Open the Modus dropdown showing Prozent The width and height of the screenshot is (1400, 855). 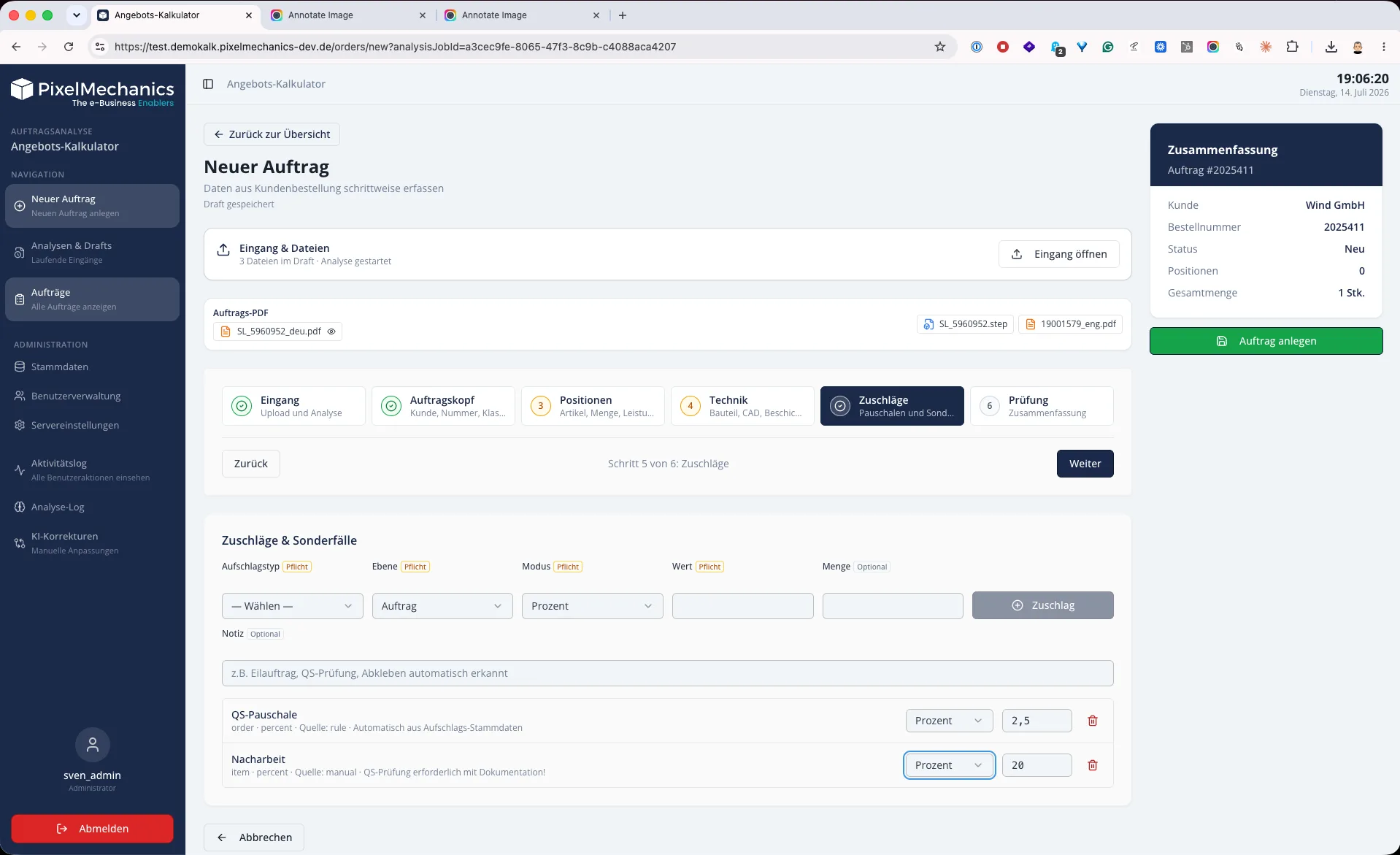click(x=592, y=606)
